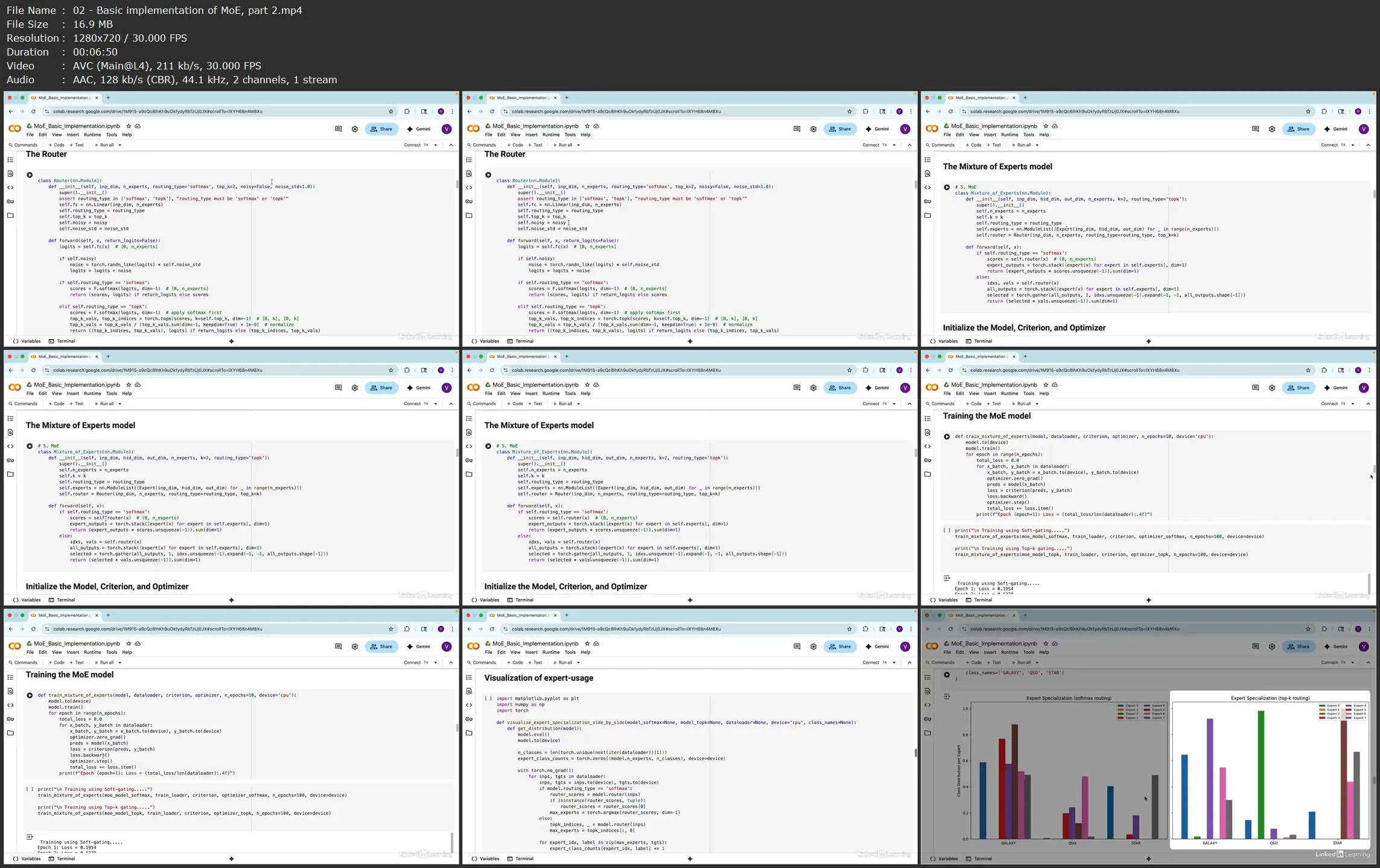Star the notebook in top-left frame

coord(129,126)
